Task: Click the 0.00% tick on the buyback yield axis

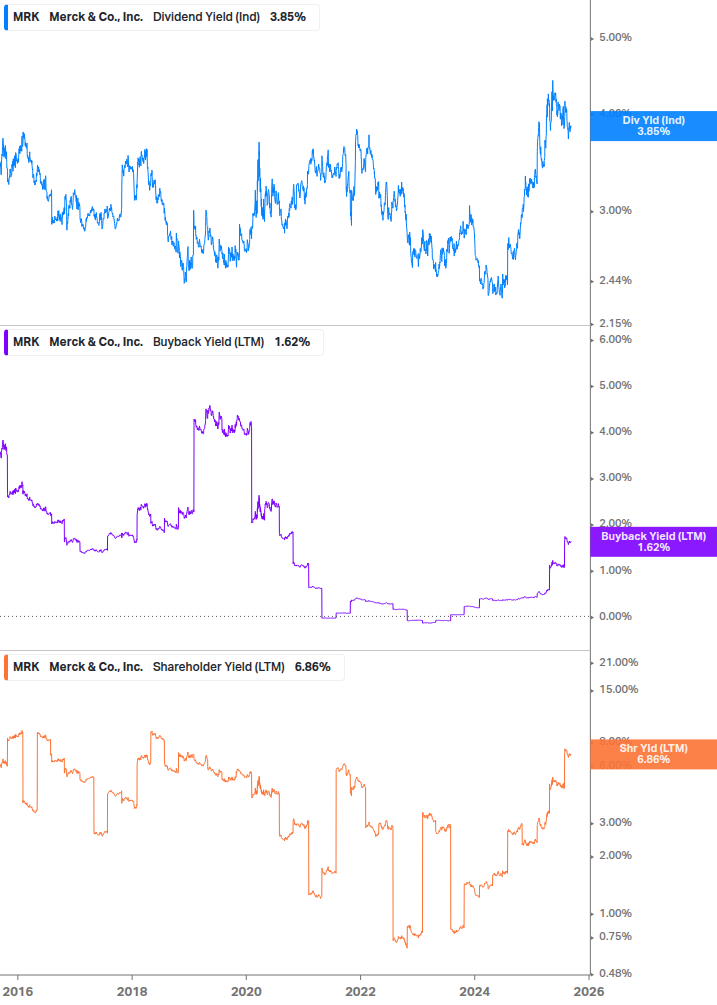Action: 615,617
